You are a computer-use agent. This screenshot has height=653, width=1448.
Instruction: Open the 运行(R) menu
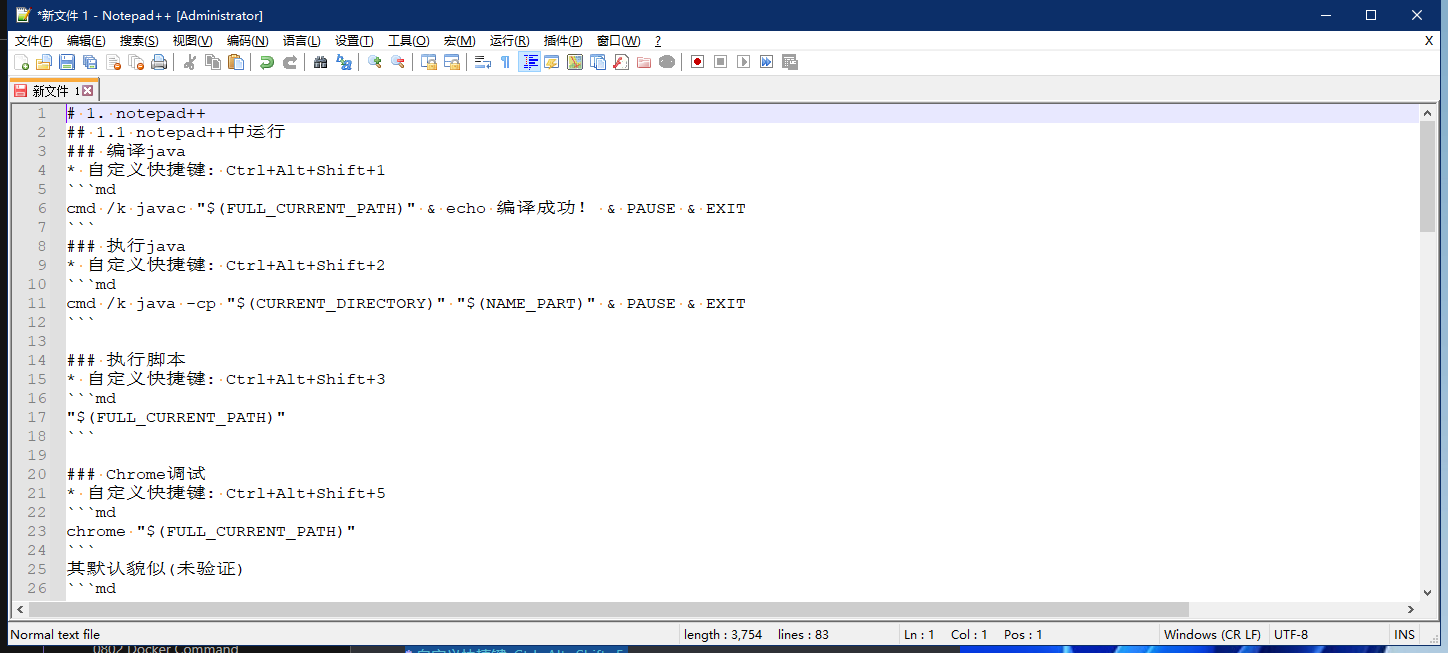508,40
